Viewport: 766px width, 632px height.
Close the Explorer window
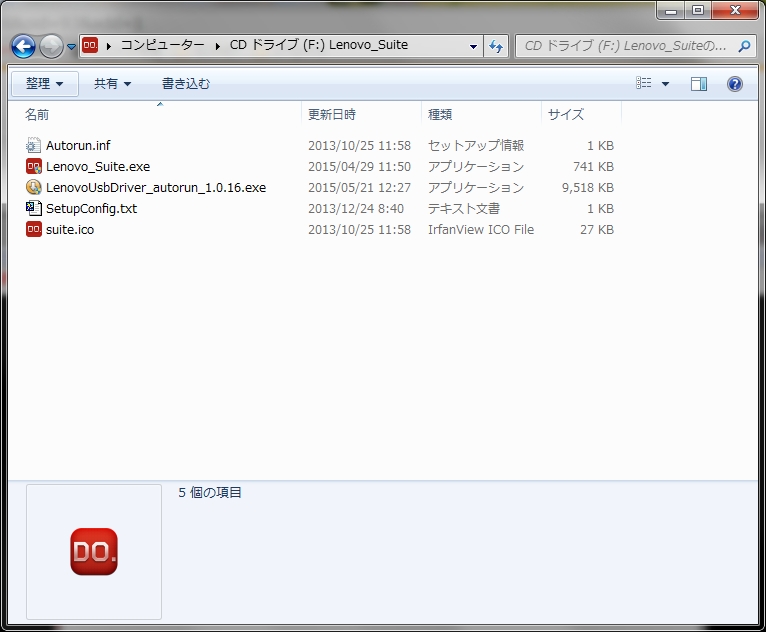(x=735, y=10)
